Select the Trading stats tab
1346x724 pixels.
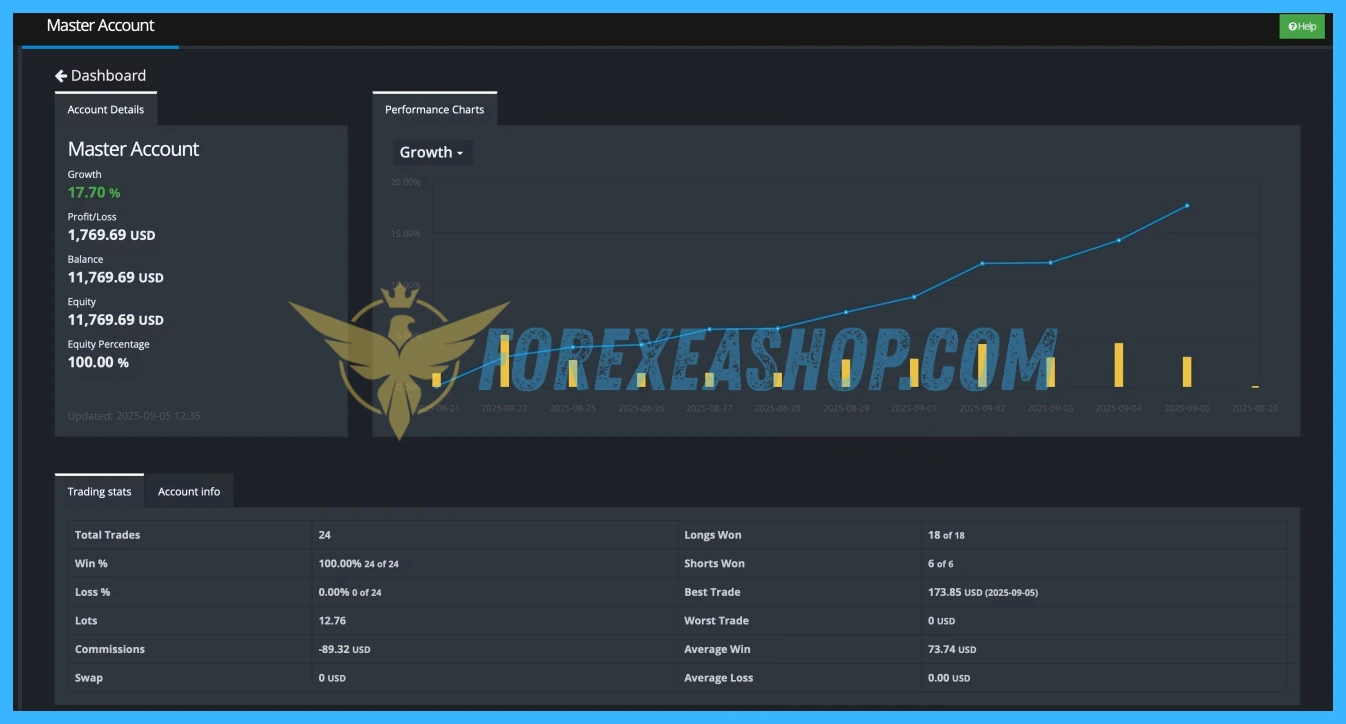click(99, 491)
